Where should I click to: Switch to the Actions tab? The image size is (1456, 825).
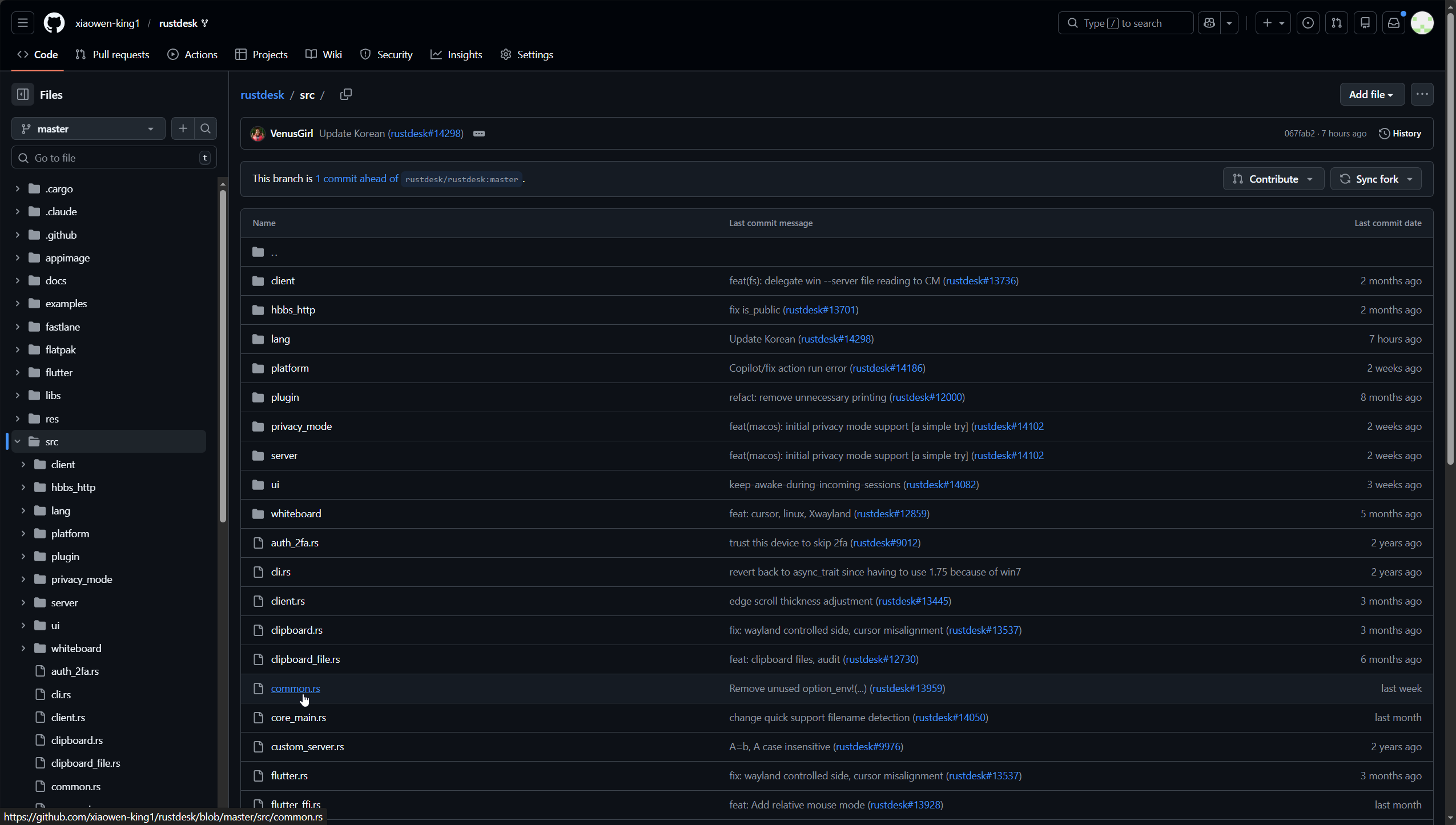coord(192,55)
